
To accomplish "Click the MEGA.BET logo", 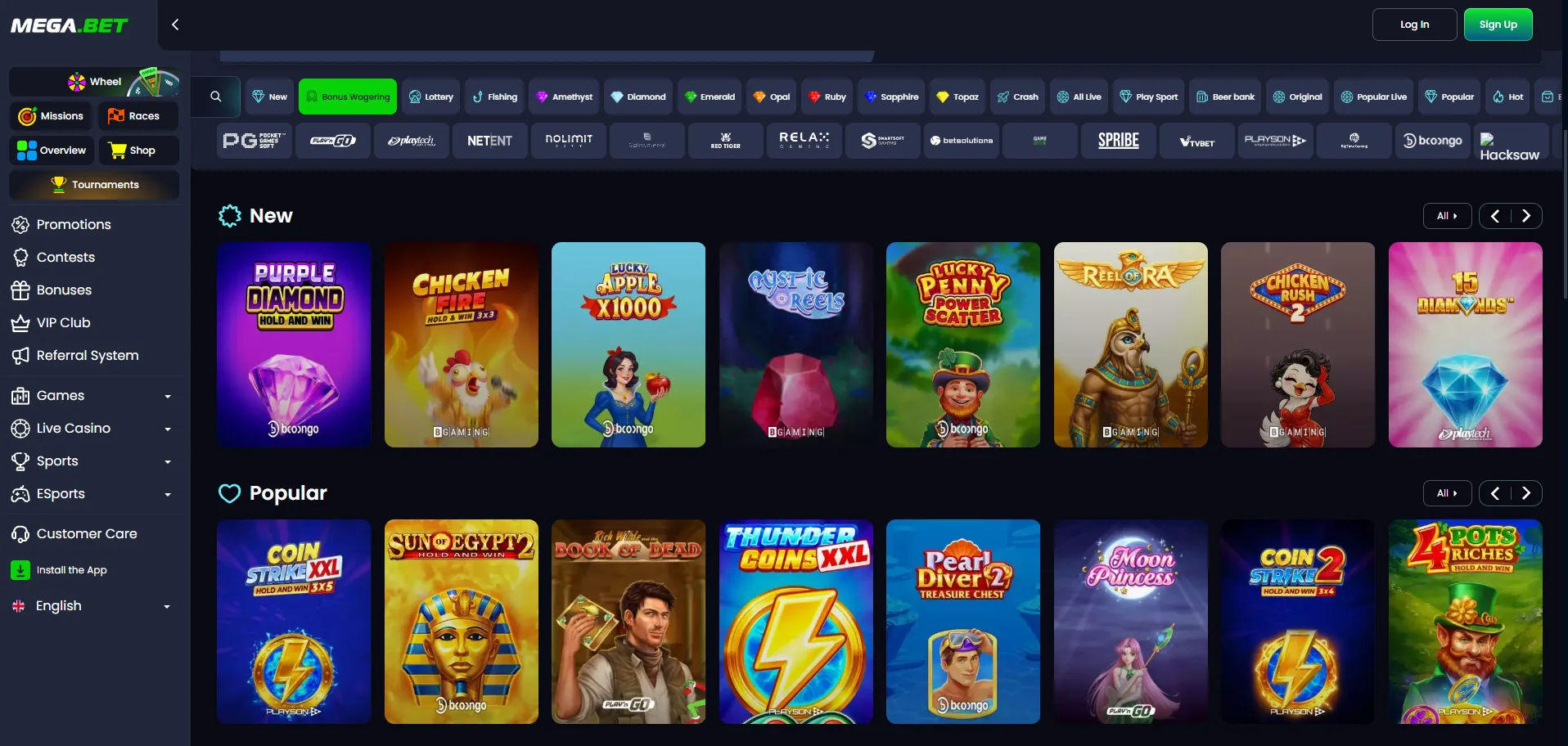I will click(x=70, y=25).
